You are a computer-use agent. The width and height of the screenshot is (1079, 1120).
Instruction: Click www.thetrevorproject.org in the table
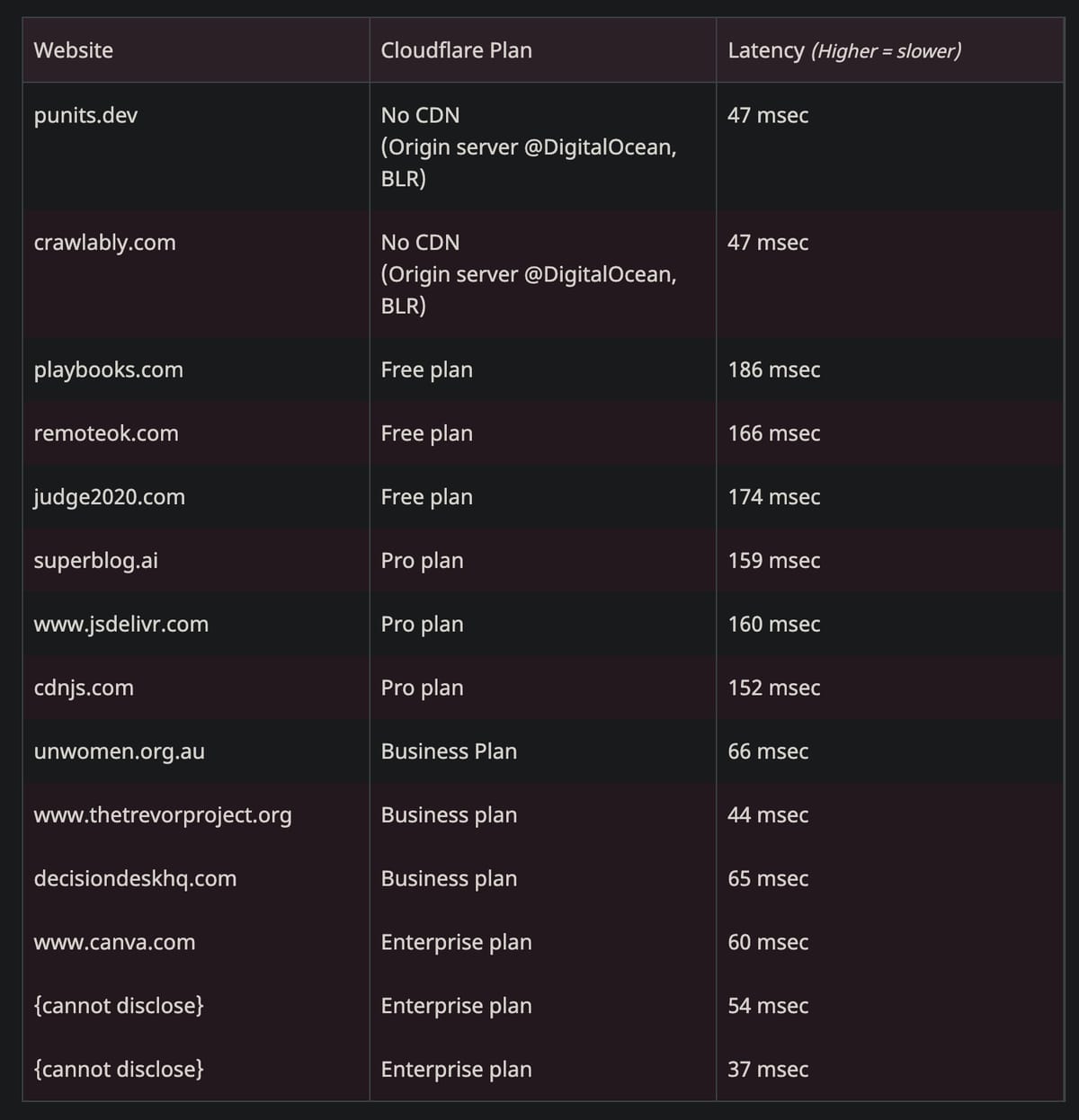point(163,815)
